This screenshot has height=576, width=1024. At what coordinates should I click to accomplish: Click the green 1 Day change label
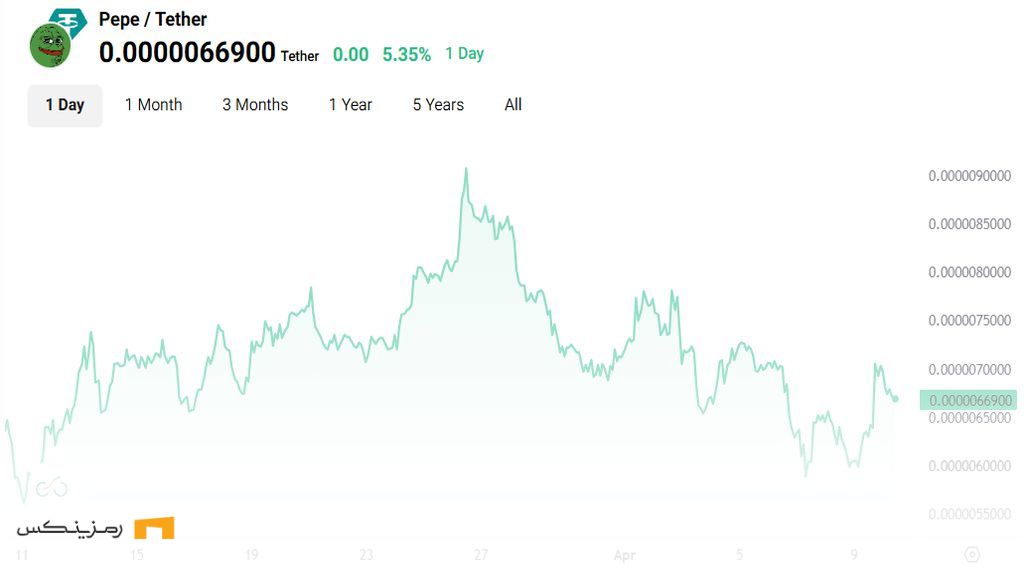[x=464, y=54]
